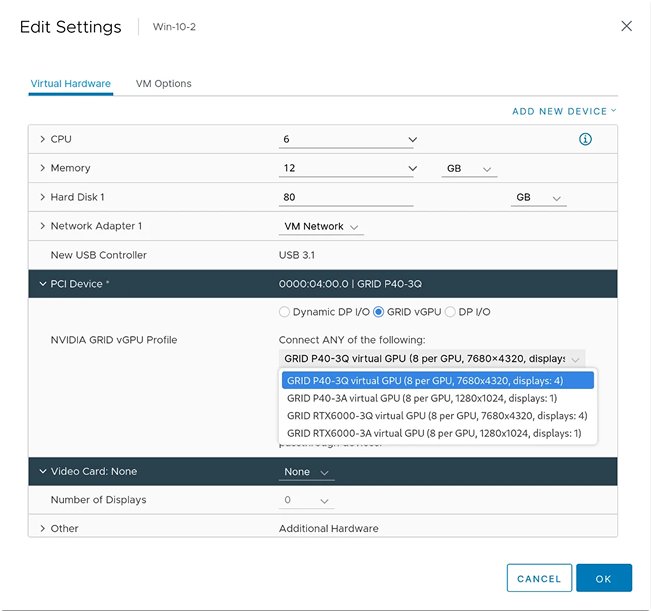Expand the Other row
651x611 pixels.
point(42,528)
